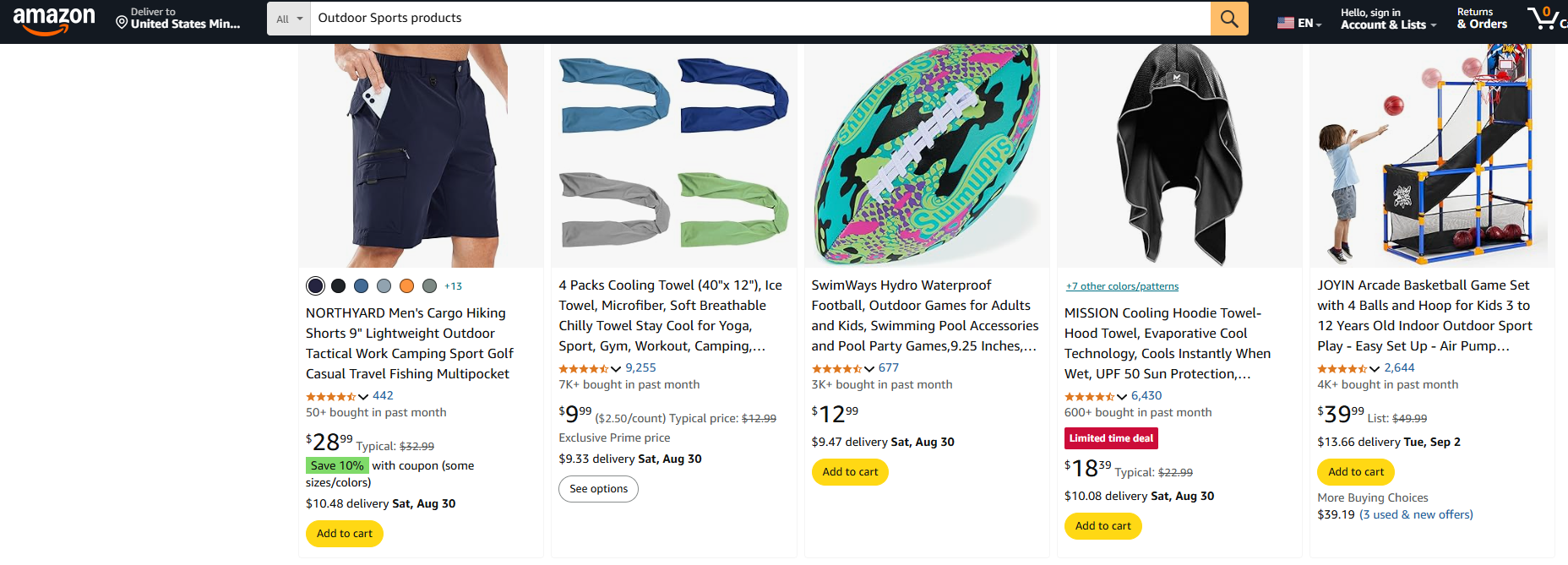Viewport: 1568px width, 565px height.
Task: Click the search magnifying glass icon
Action: [1229, 18]
